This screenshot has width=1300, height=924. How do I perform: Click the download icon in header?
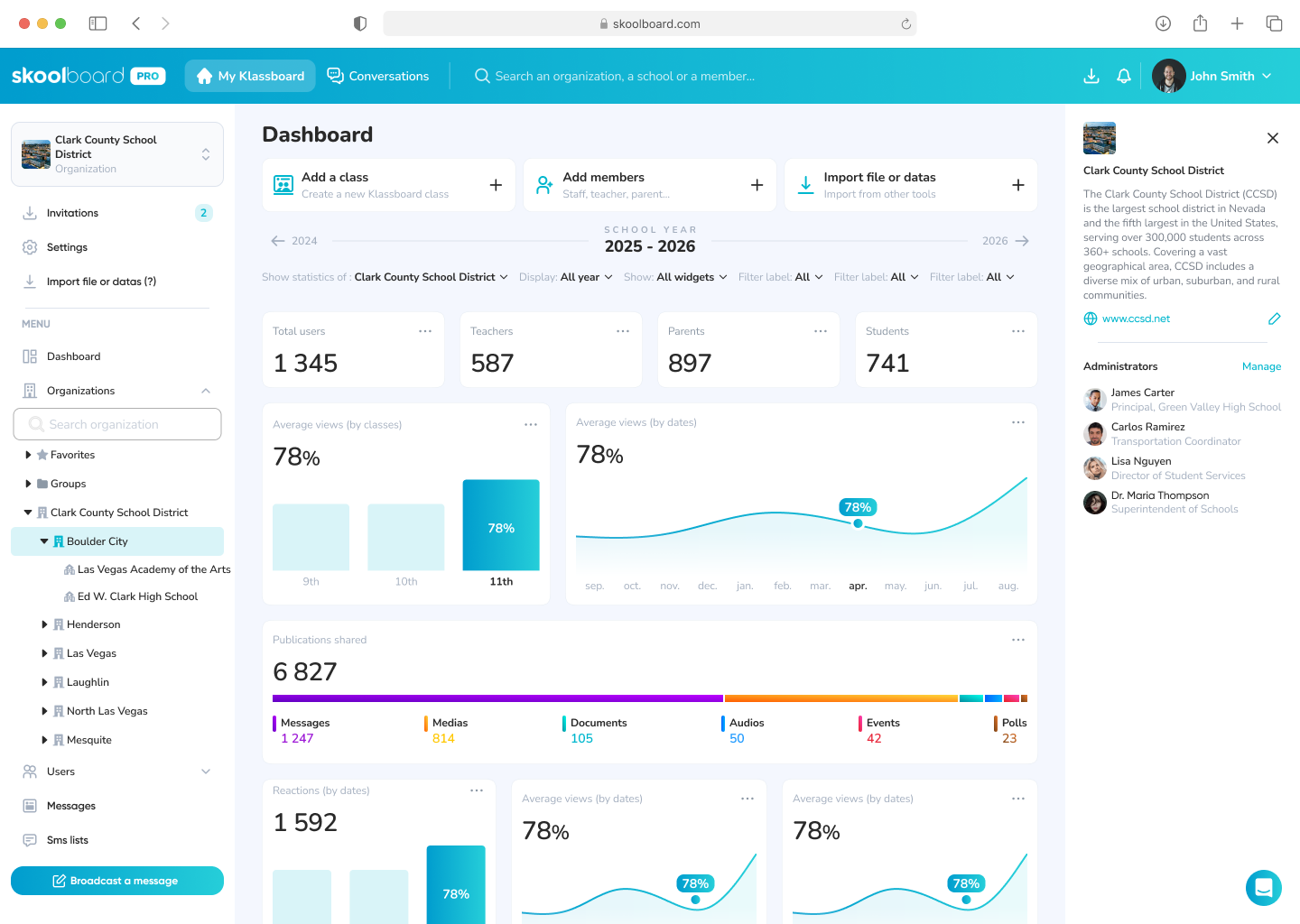[1091, 77]
